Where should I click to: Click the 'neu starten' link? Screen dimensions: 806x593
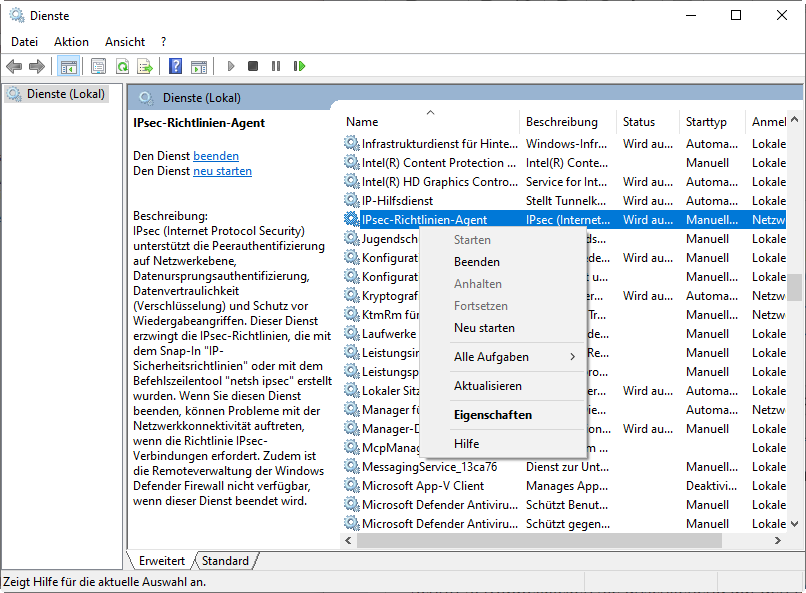point(222,171)
